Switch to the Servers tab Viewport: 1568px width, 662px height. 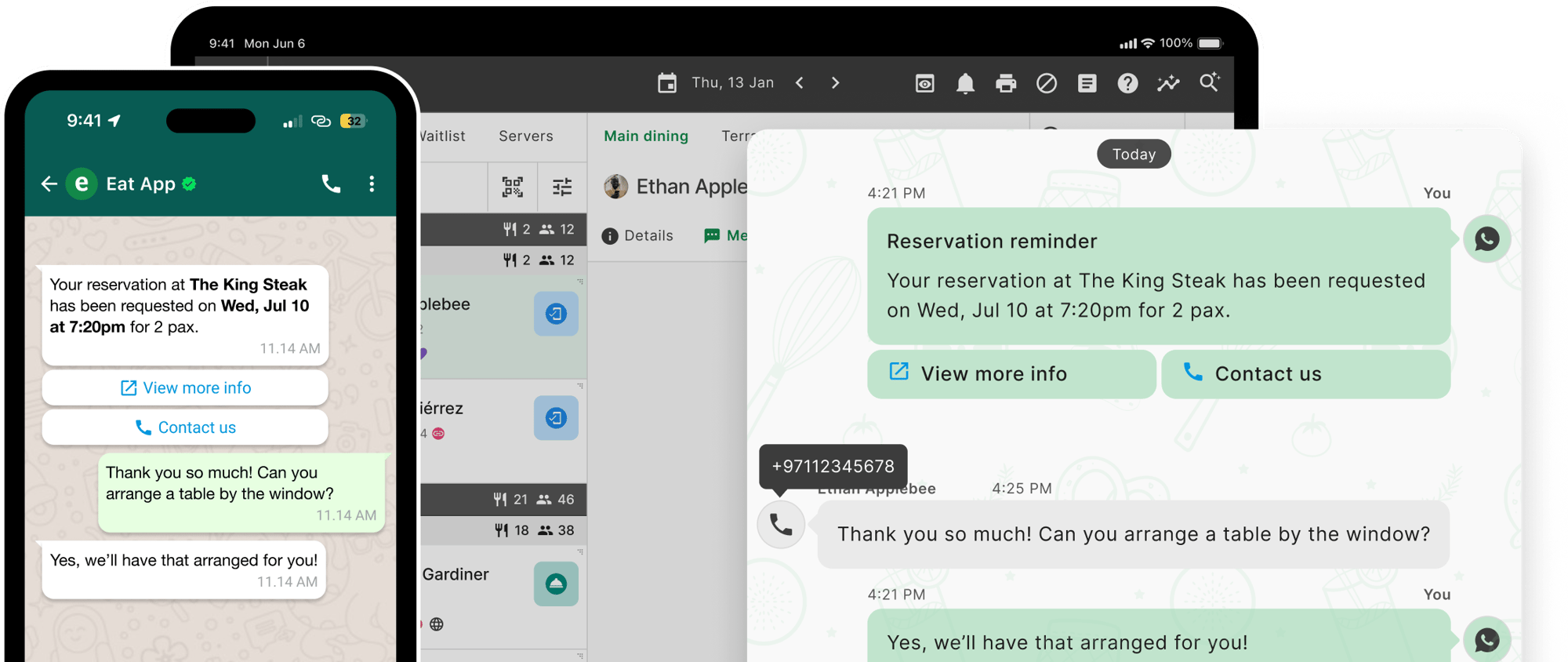[x=526, y=136]
